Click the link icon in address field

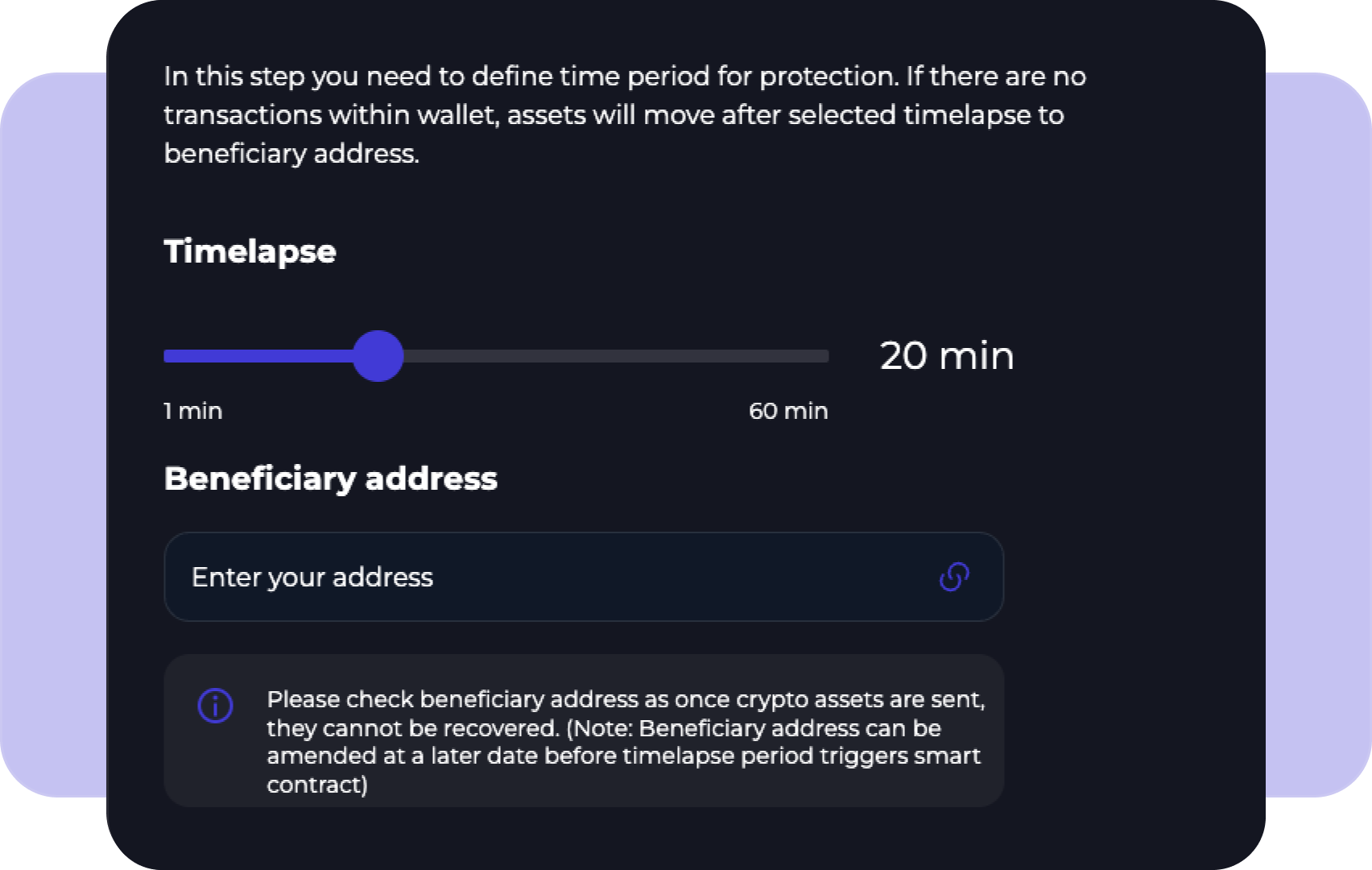click(954, 577)
